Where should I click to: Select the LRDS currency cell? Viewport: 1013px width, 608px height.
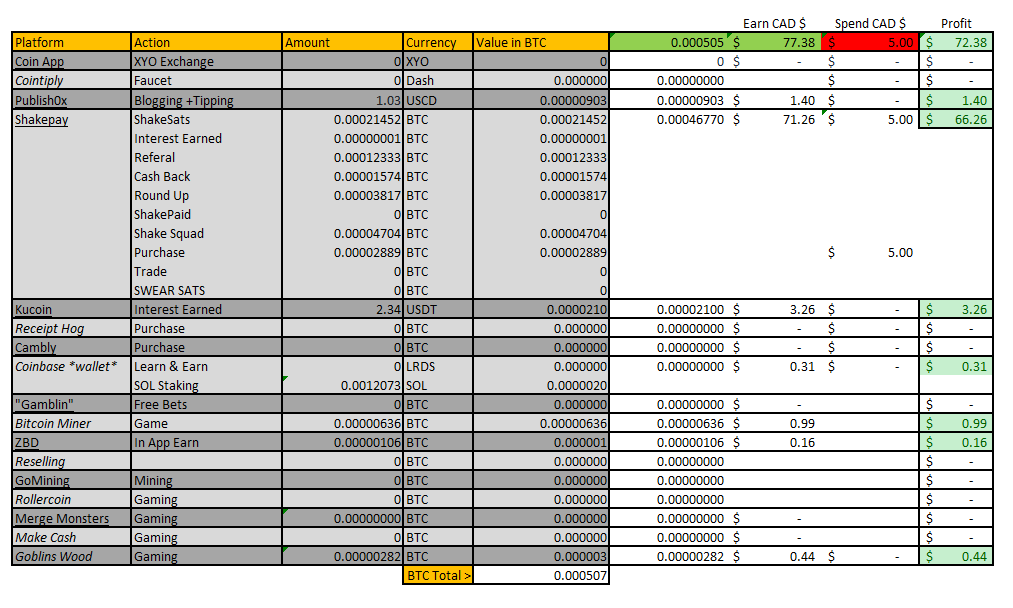coord(438,366)
